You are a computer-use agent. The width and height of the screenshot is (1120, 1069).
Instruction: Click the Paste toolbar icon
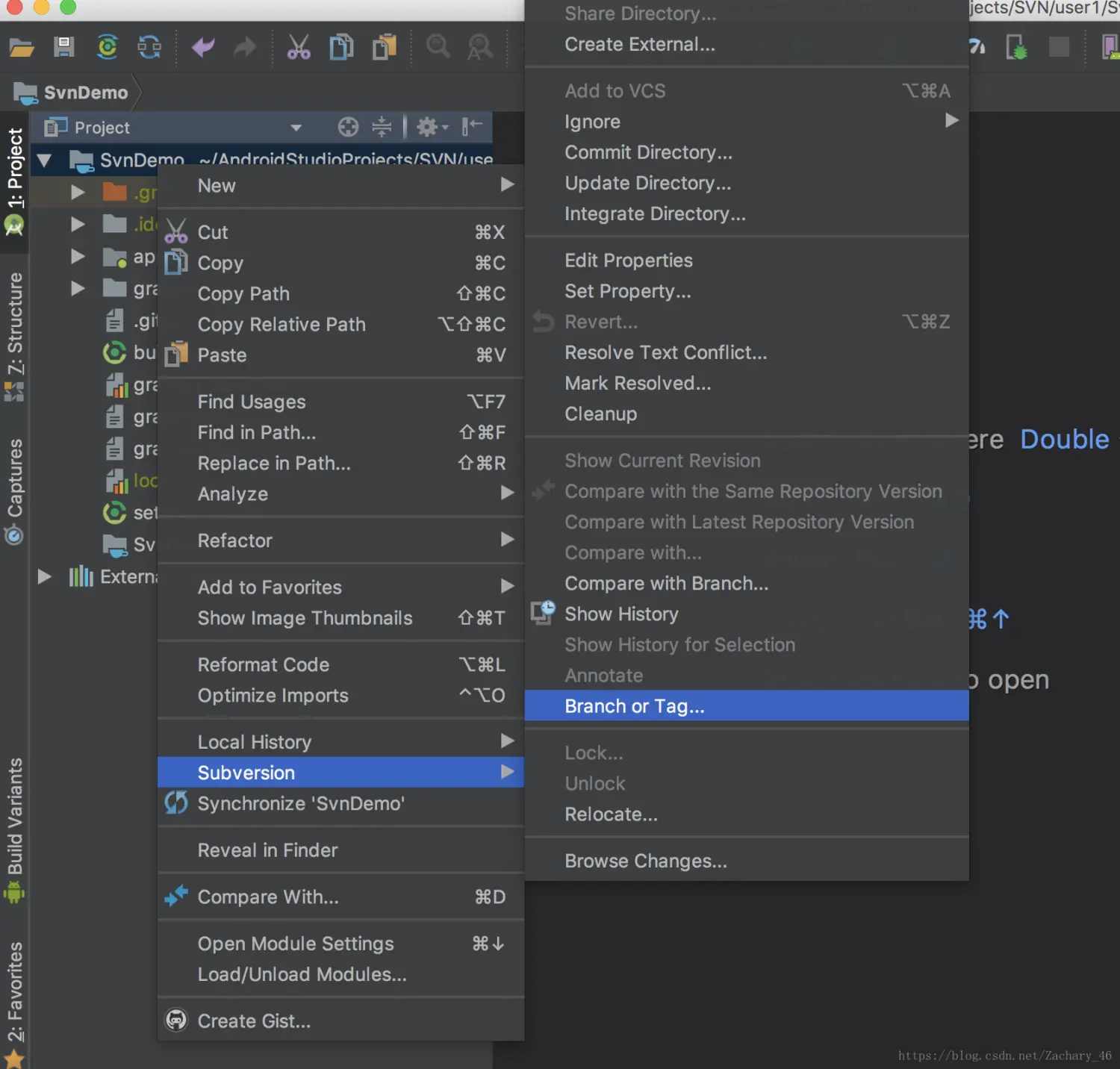coord(385,47)
